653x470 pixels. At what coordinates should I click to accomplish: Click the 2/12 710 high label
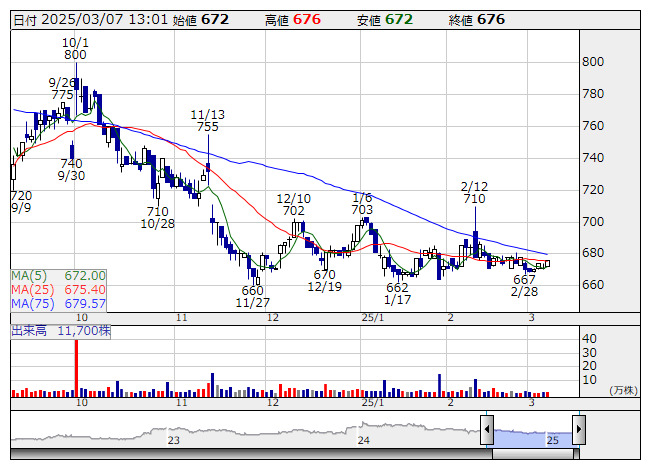pyautogui.click(x=474, y=193)
